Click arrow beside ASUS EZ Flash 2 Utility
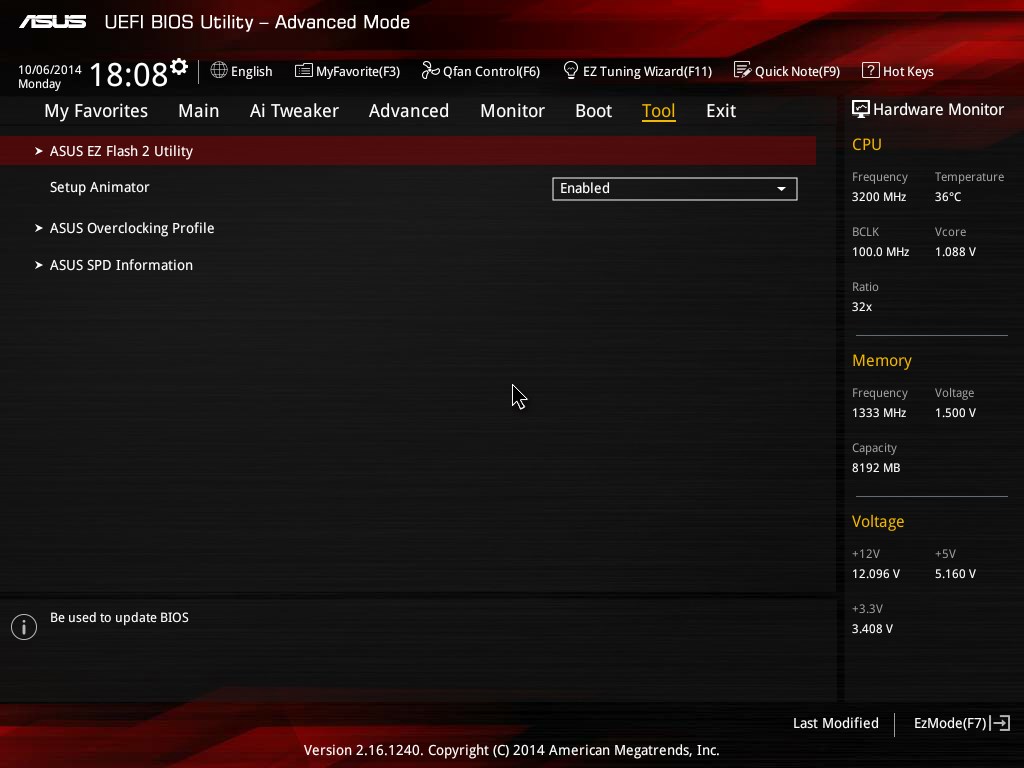The image size is (1024, 768). [x=39, y=151]
